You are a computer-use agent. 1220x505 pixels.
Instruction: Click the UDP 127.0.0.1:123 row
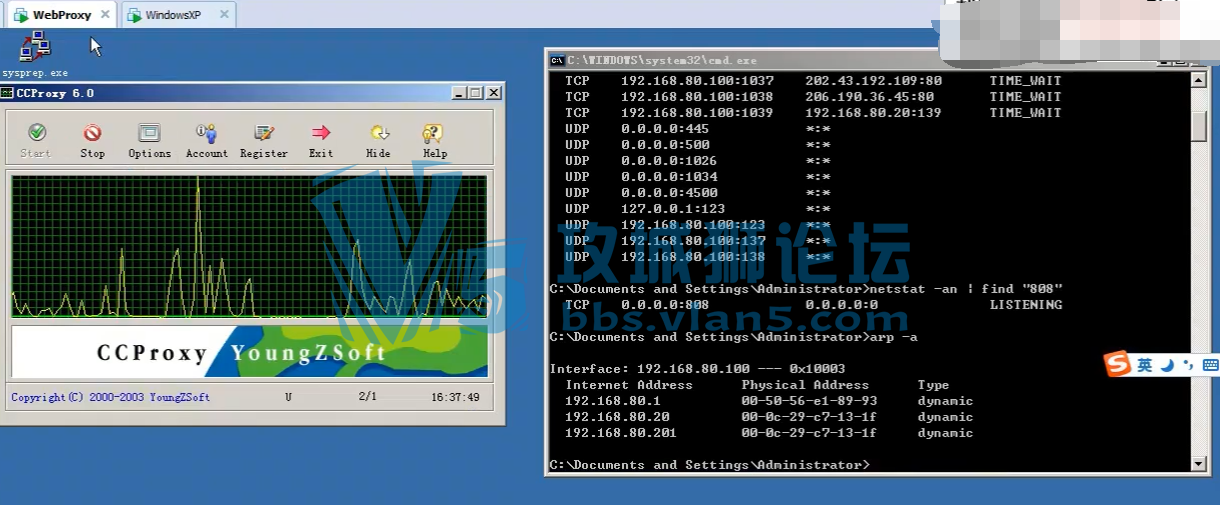click(698, 209)
